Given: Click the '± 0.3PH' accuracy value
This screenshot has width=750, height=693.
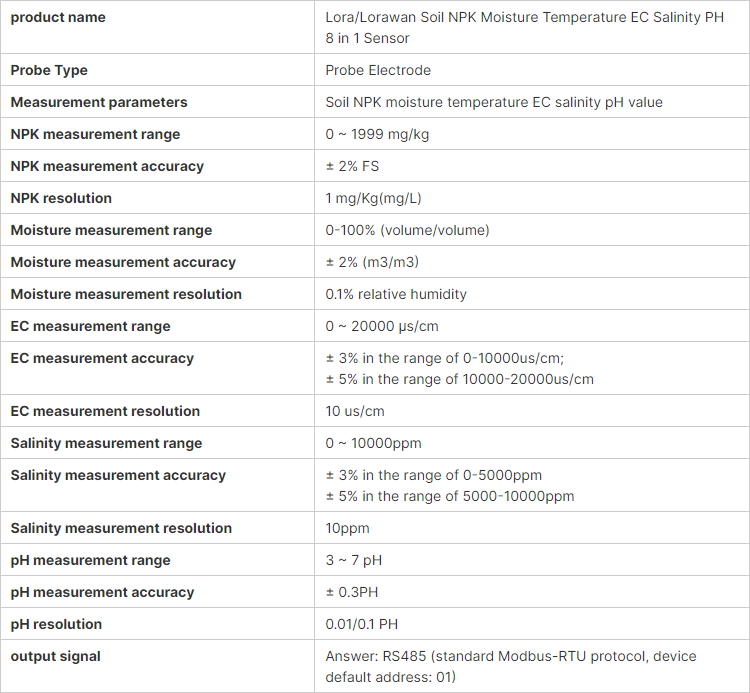Looking at the screenshot, I should pyautogui.click(x=352, y=592).
